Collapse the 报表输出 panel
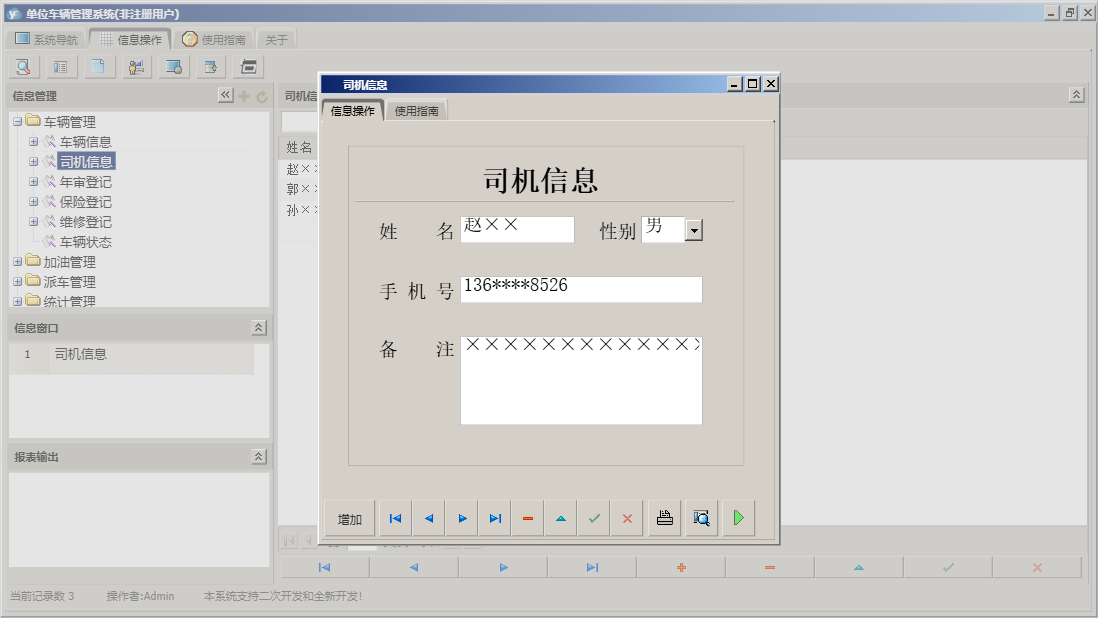The width and height of the screenshot is (1098, 618). click(258, 456)
